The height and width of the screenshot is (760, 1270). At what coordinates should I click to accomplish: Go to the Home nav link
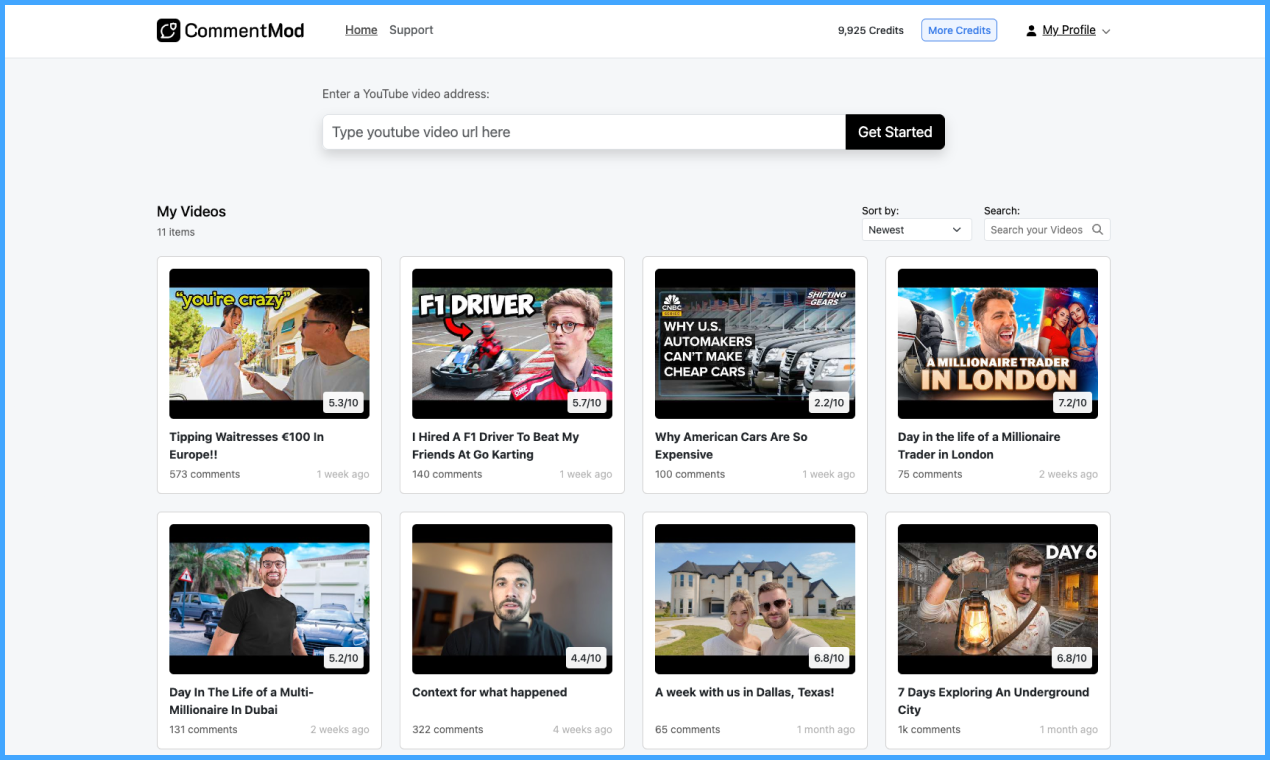(361, 30)
